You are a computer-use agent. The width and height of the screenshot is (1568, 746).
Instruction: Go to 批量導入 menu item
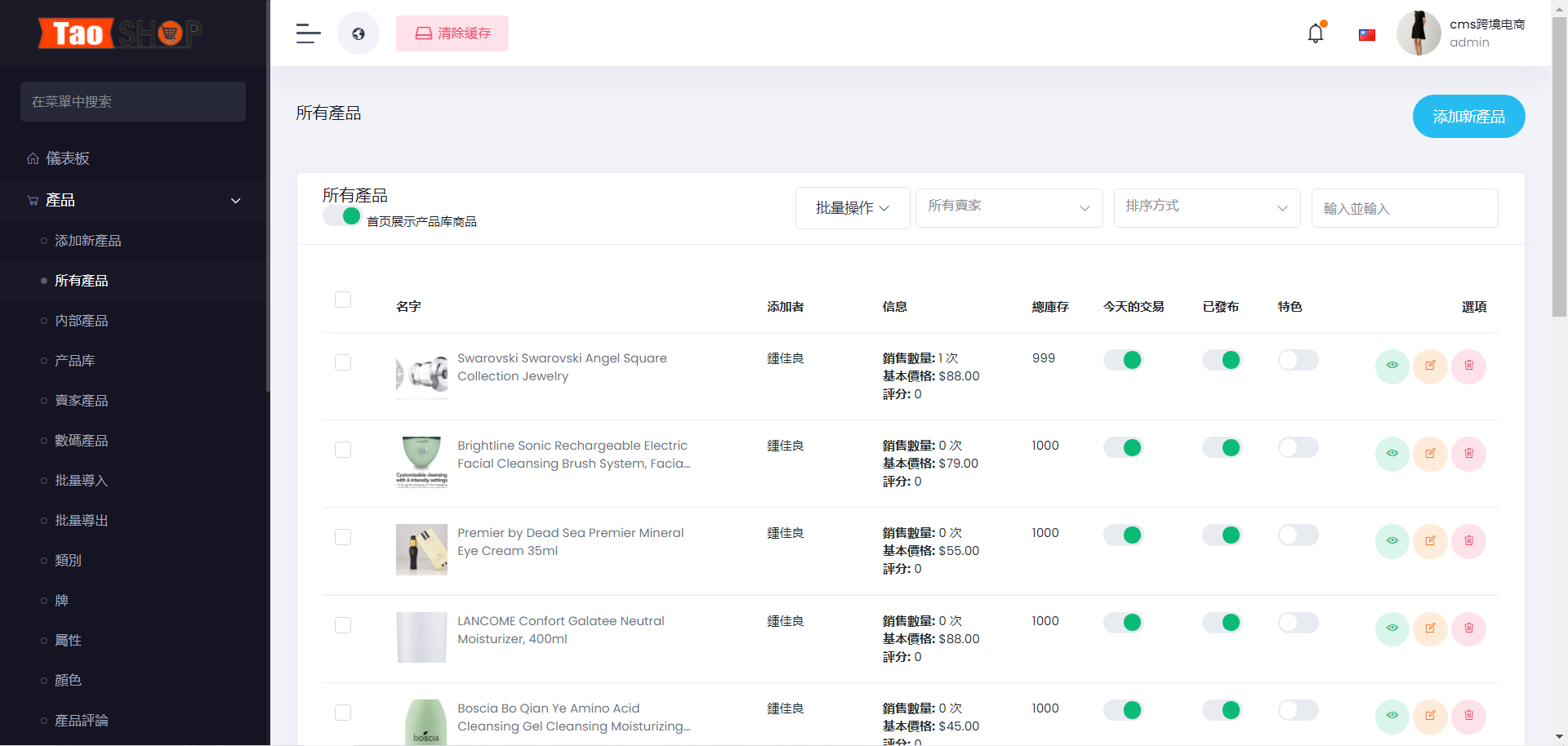pyautogui.click(x=82, y=481)
